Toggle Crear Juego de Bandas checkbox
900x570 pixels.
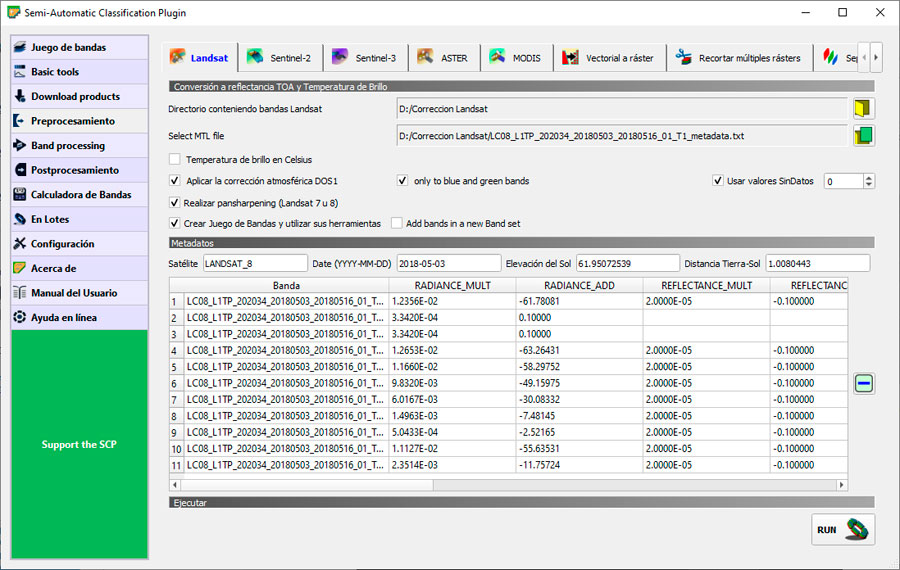pyautogui.click(x=174, y=223)
